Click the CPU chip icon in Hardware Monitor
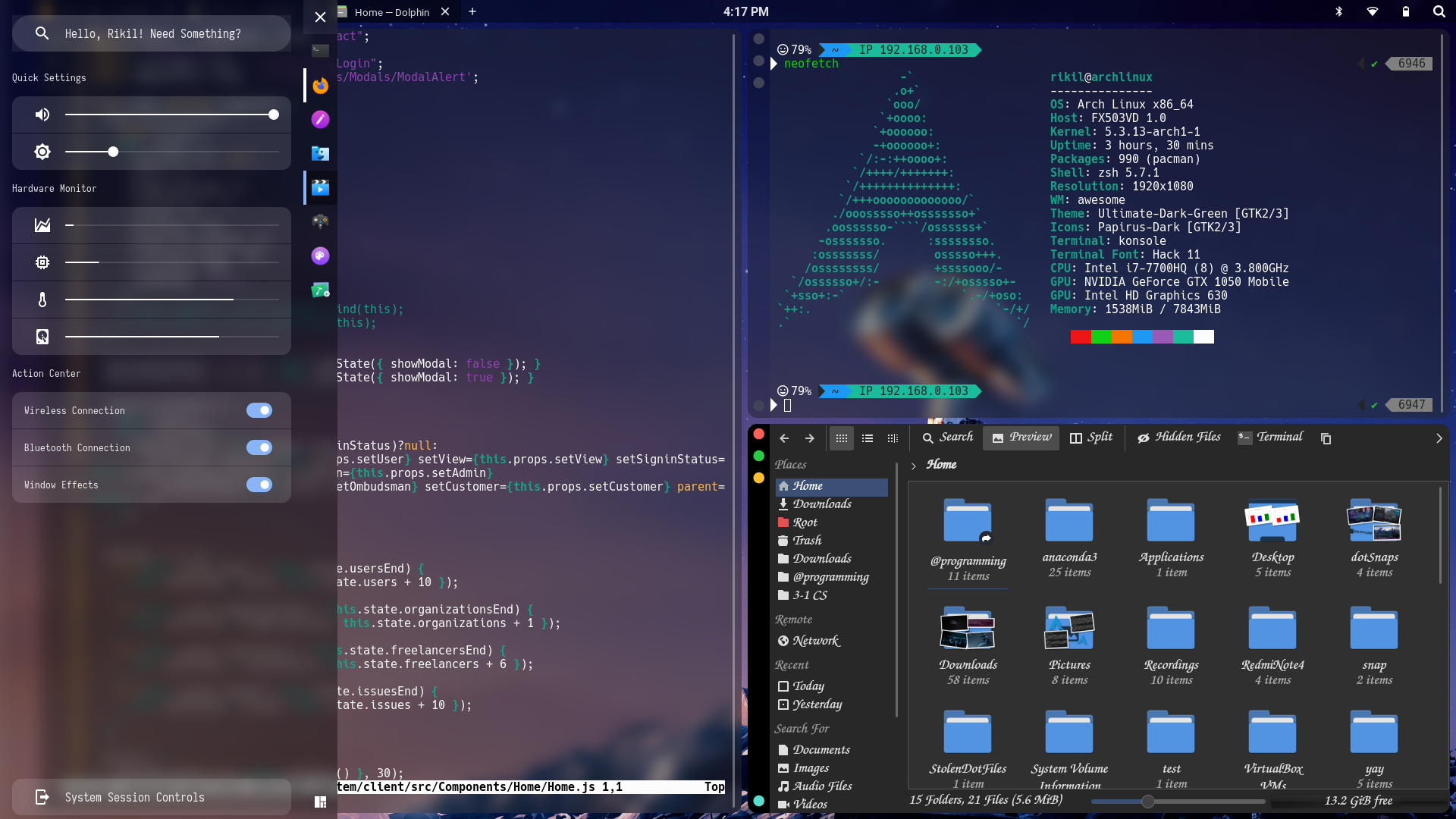This screenshot has width=1456, height=819. (42, 262)
